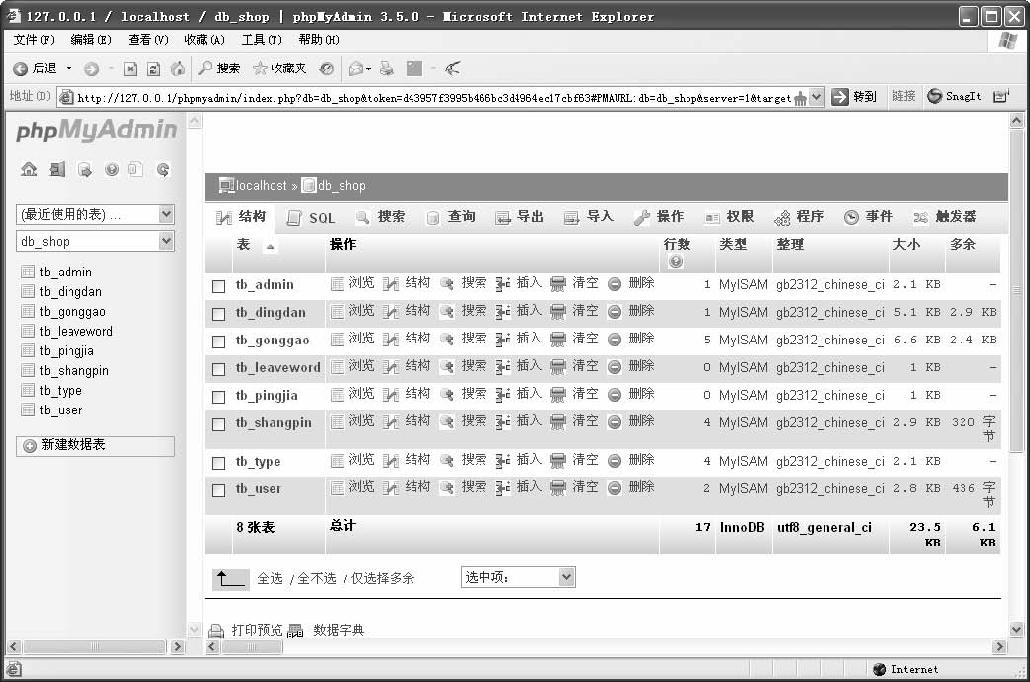The image size is (1030, 682).
Task: Sort by table name column header
Action: (x=244, y=244)
